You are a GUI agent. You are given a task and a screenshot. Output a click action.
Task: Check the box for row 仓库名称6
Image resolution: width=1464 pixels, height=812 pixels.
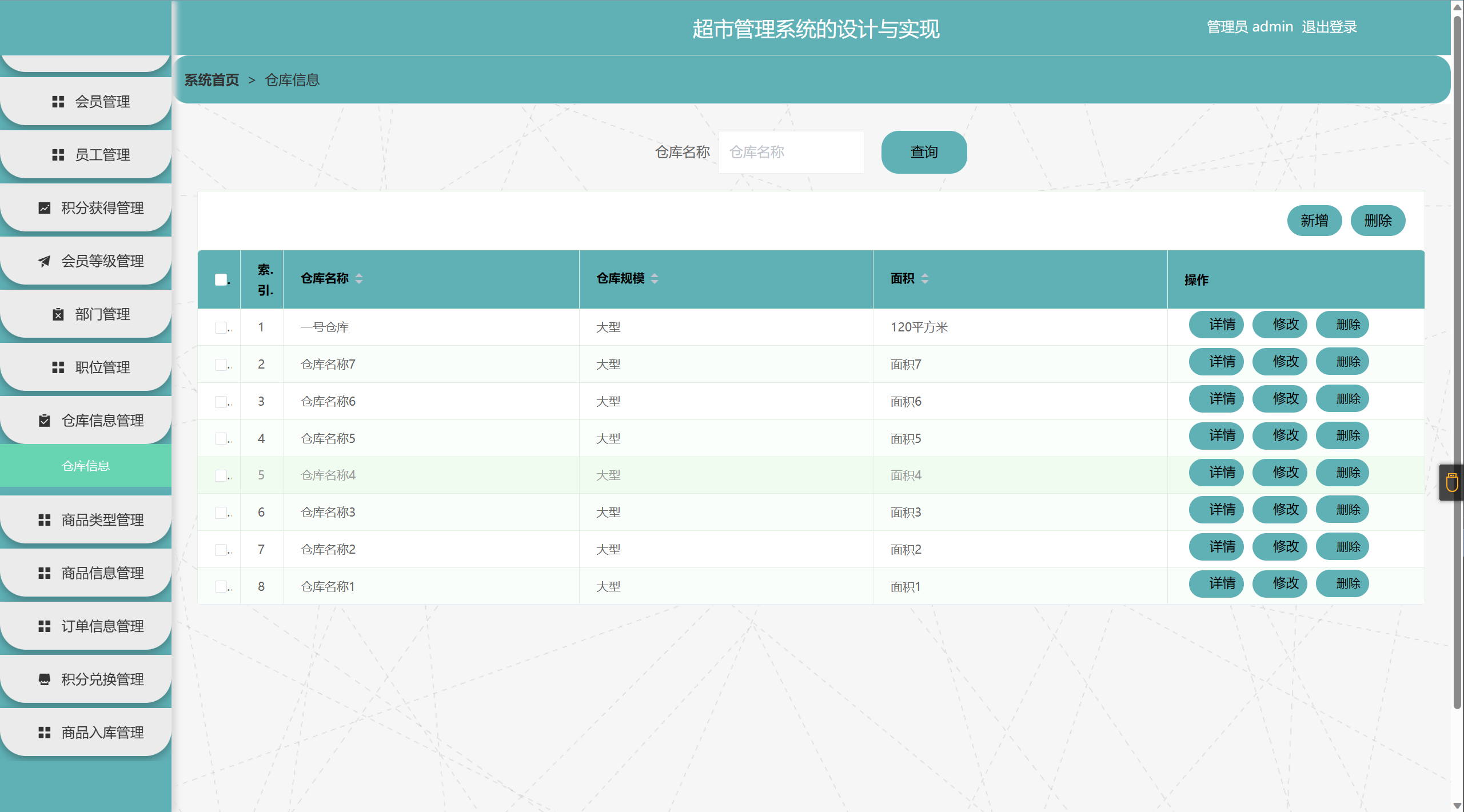tap(221, 402)
